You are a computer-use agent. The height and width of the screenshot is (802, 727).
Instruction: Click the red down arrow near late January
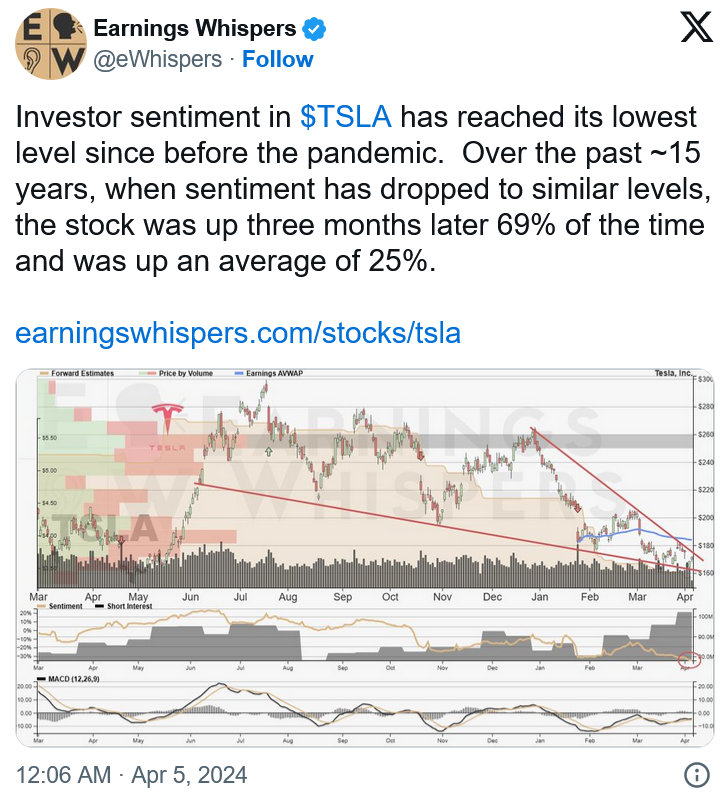(578, 508)
